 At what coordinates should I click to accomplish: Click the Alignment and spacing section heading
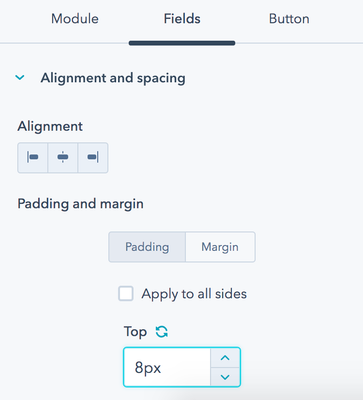tap(113, 78)
